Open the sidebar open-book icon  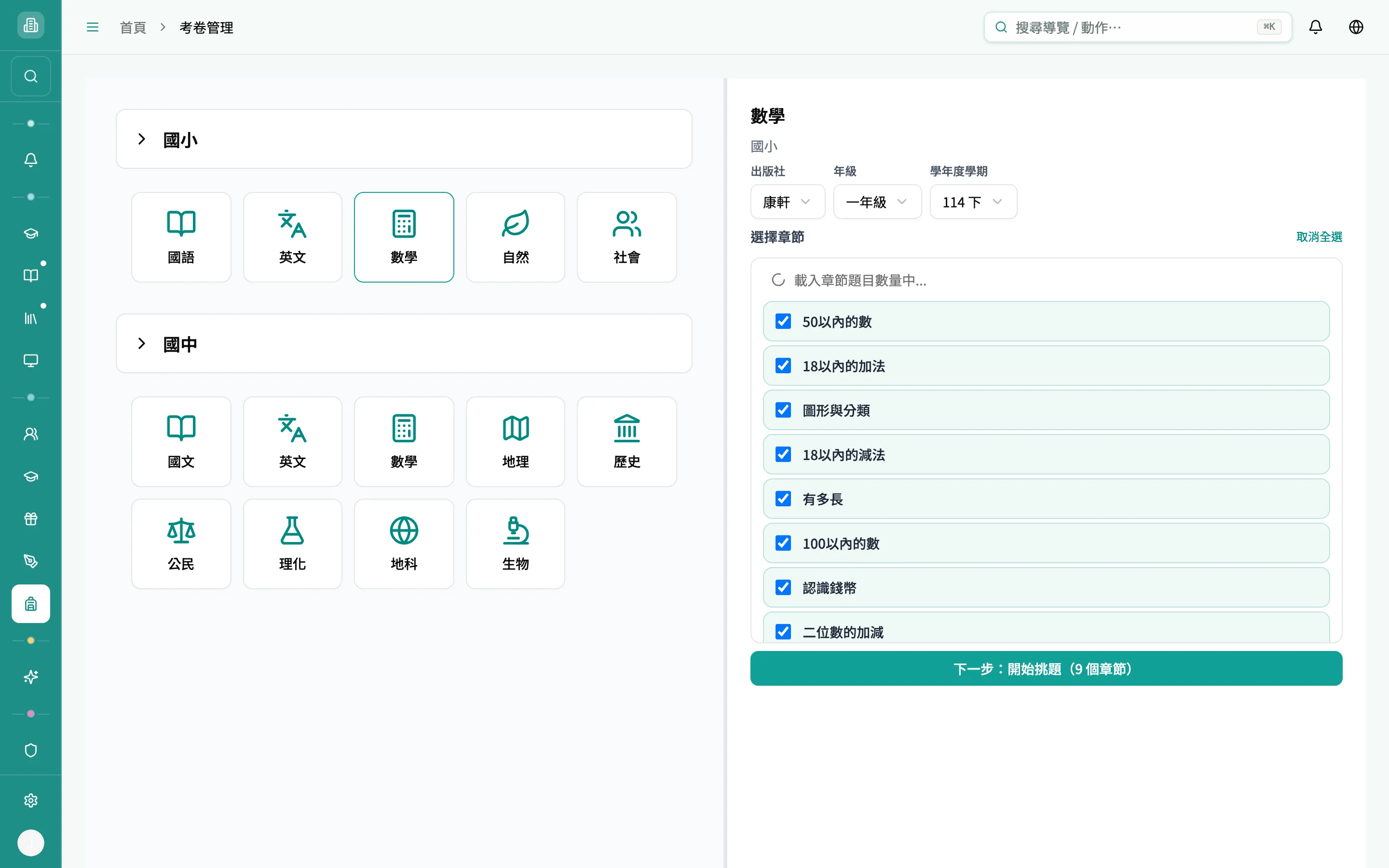(30, 275)
